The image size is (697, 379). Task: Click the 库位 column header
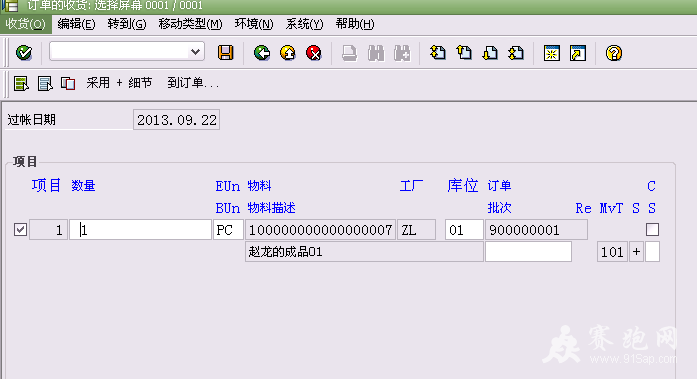pos(462,185)
